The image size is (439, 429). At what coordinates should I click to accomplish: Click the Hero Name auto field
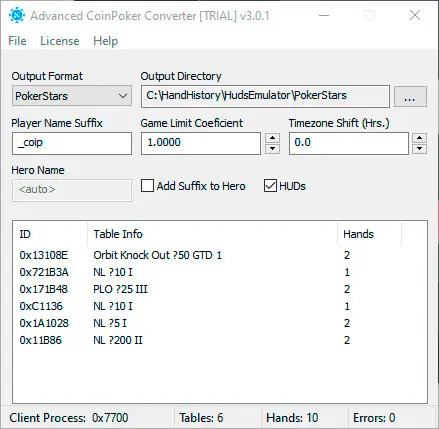(72, 190)
